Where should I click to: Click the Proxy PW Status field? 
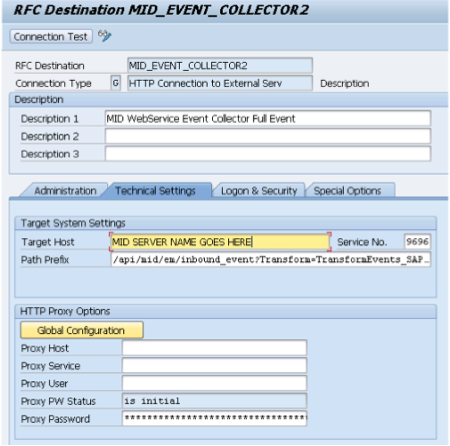[x=214, y=401]
